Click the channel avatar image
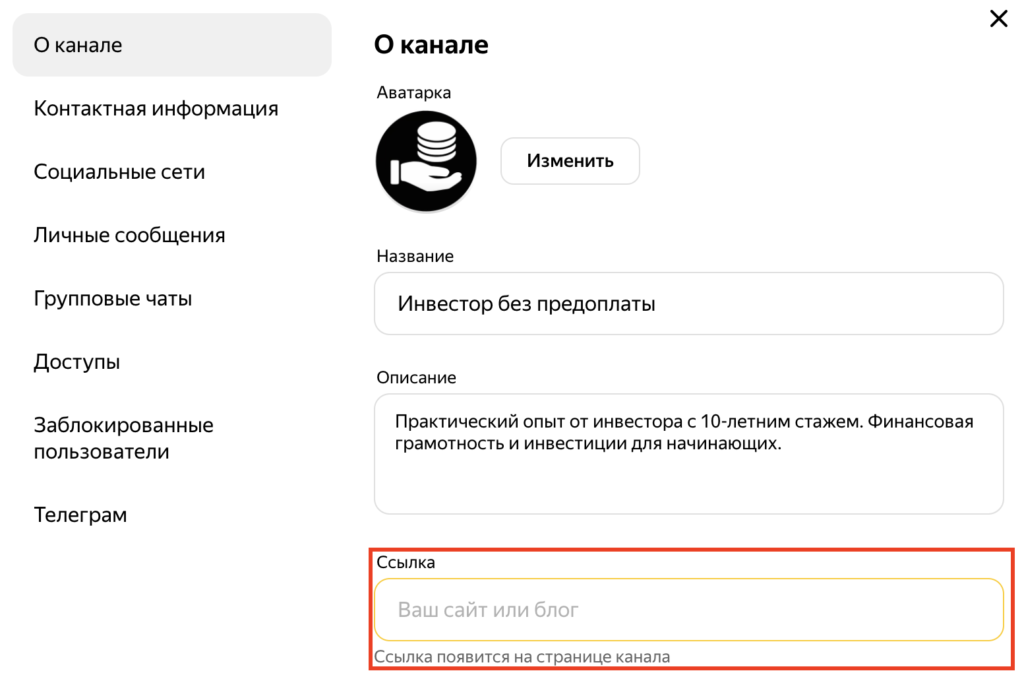The width and height of the screenshot is (1024, 673). click(426, 161)
